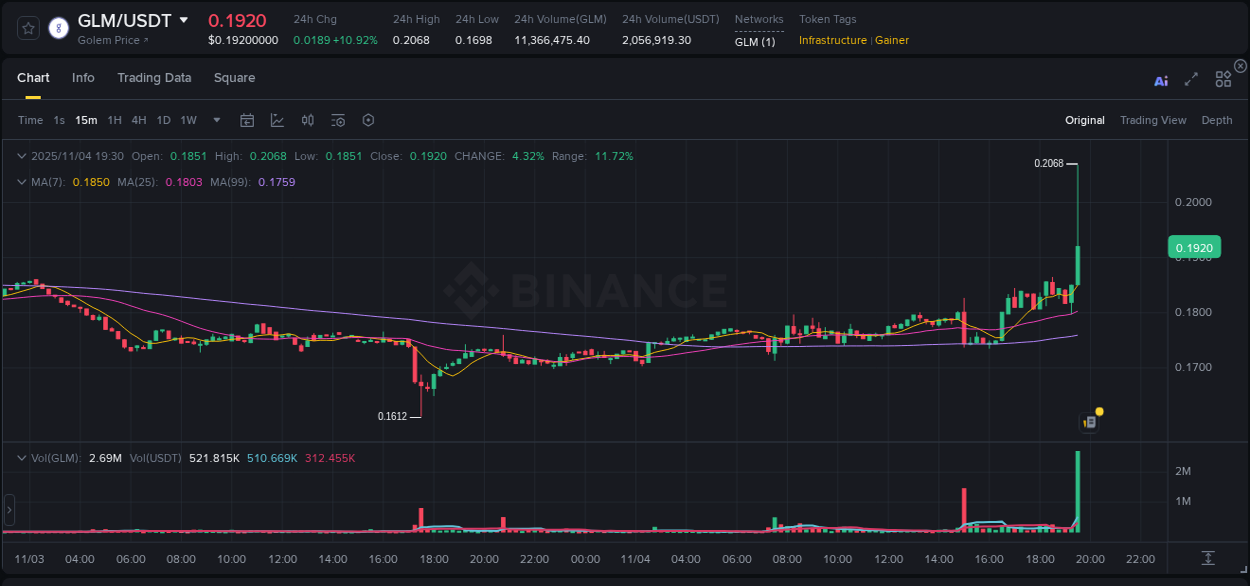Open the candlestick display options icon
The width and height of the screenshot is (1250, 586).
pyautogui.click(x=307, y=120)
